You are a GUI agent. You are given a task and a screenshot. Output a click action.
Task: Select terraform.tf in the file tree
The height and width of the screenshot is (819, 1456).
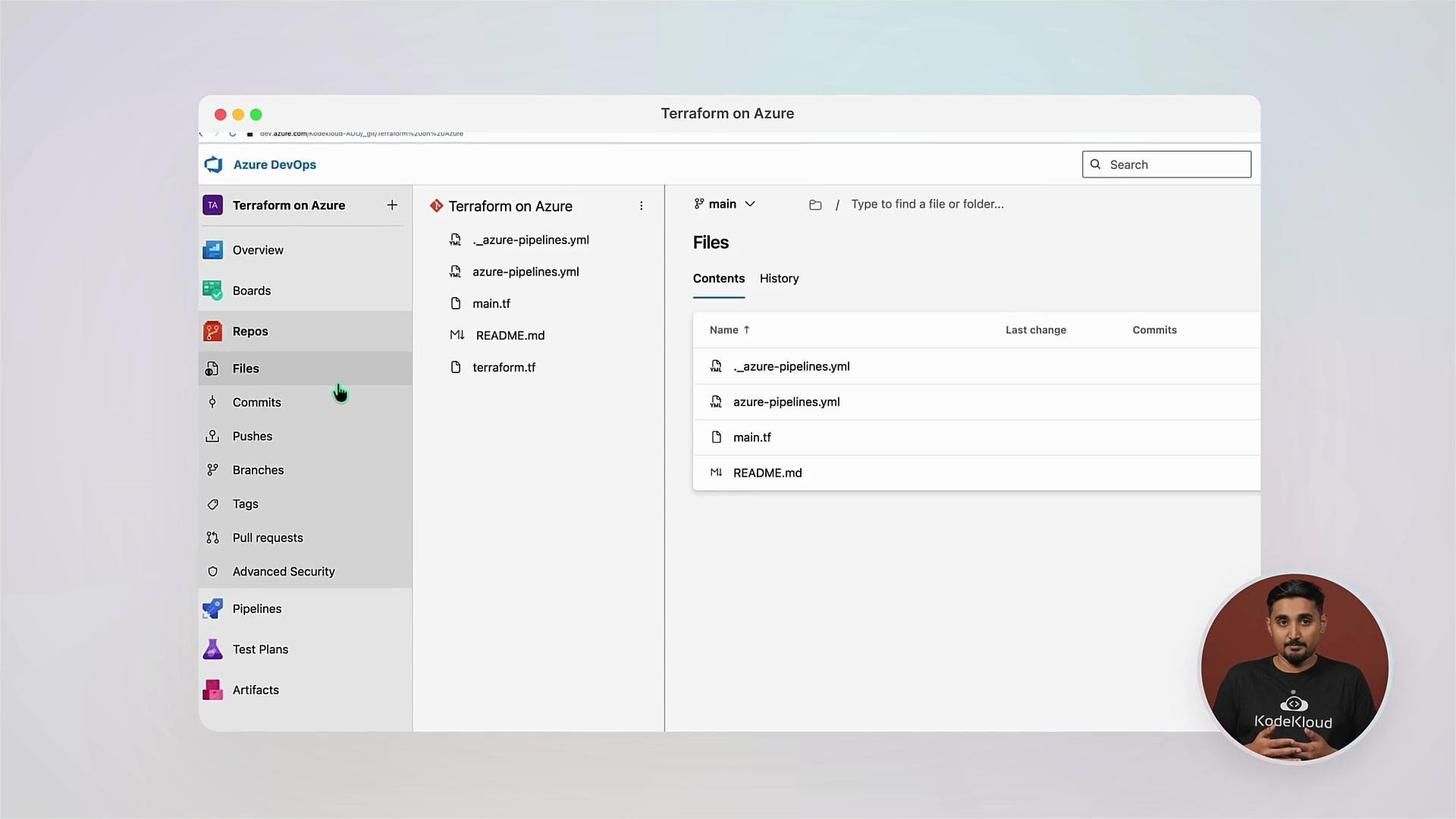[504, 368]
